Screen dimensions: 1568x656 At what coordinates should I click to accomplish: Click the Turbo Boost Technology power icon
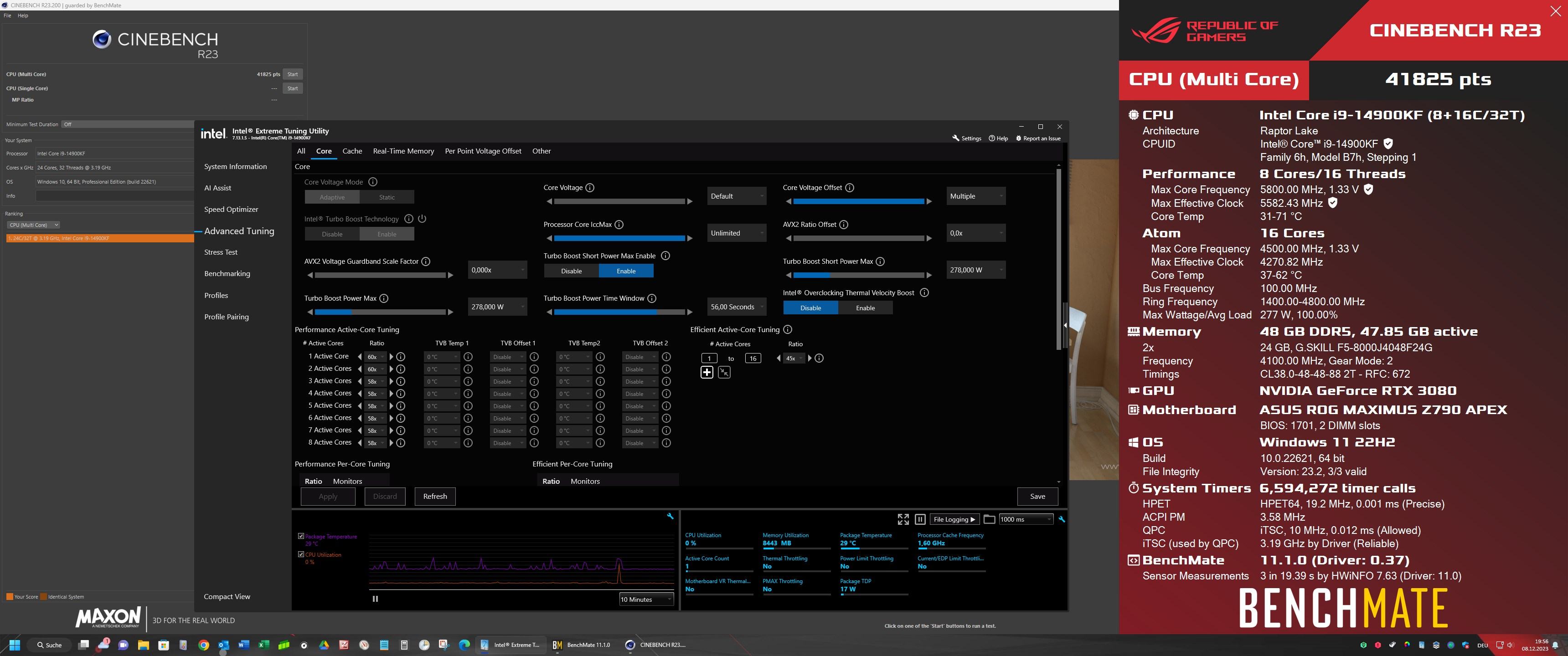coord(422,219)
